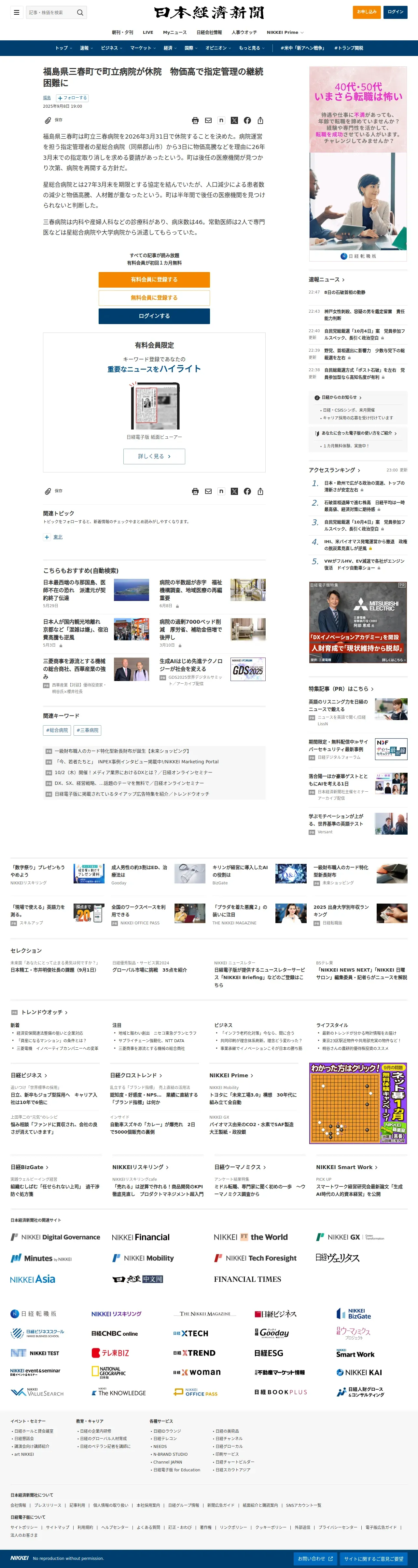Screen dimensions: 418x1568
Task: Click the orange お申し込み button
Action: 367,12
